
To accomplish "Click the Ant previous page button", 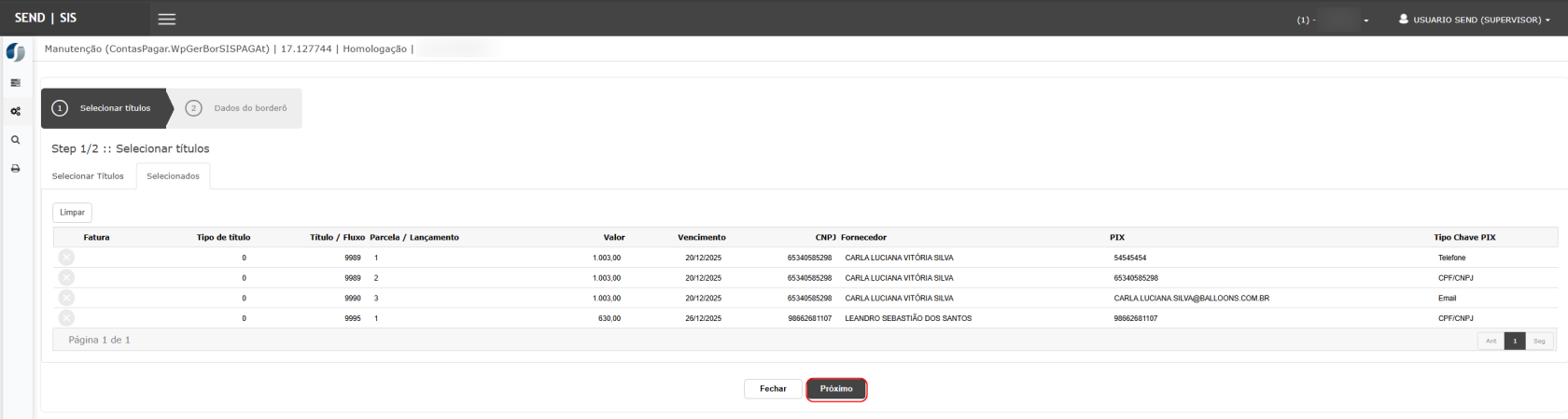I will tap(1491, 342).
